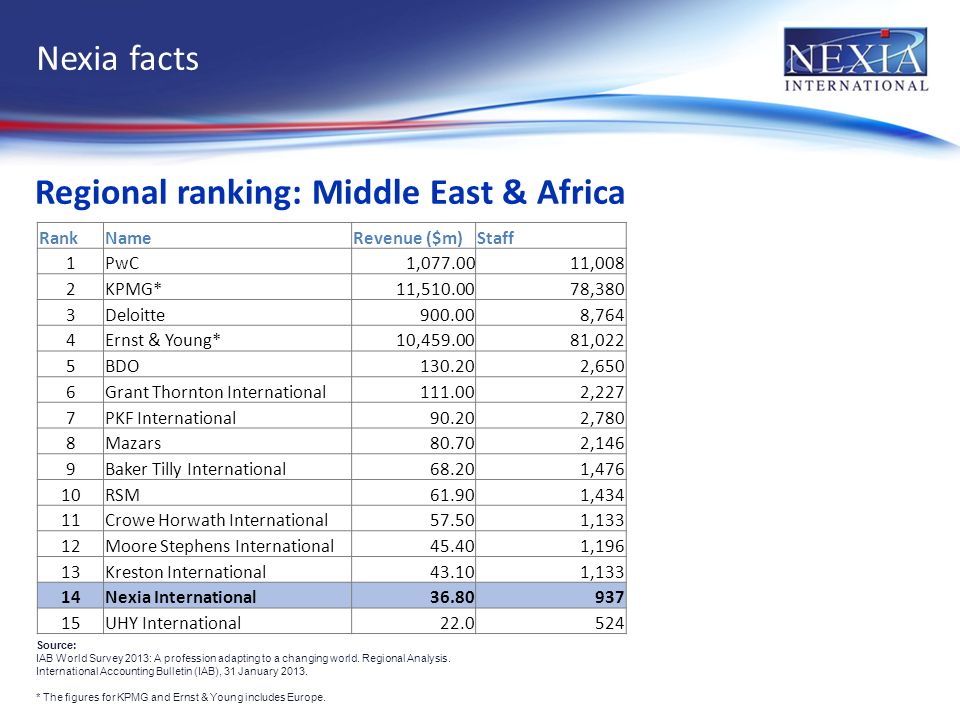
Task: Click Mazars staff count 2,146
Action: [602, 443]
